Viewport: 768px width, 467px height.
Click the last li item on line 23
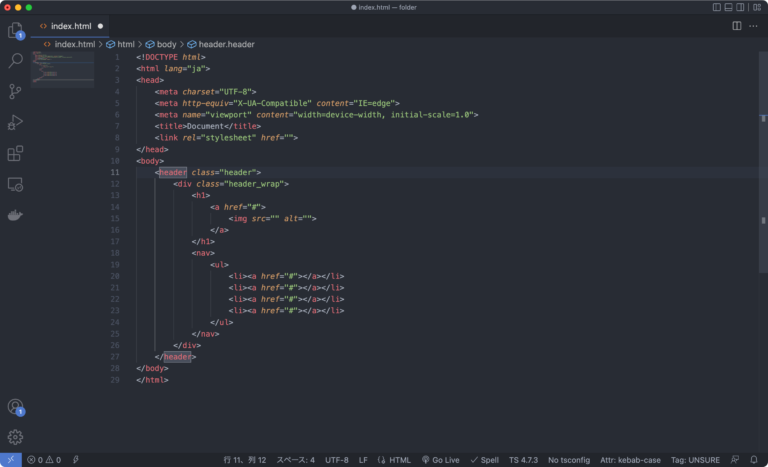[287, 311]
